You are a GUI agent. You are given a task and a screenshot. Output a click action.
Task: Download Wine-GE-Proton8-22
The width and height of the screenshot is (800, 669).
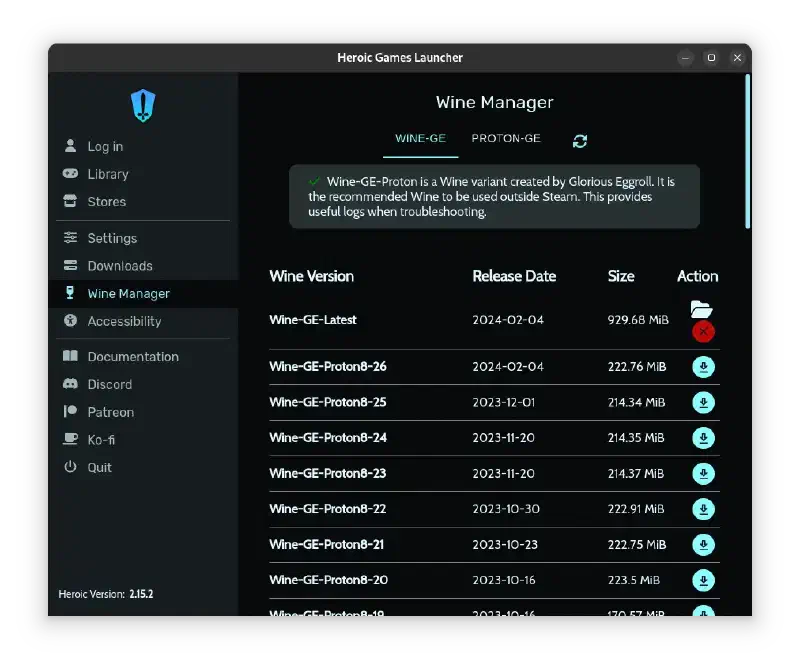(703, 509)
